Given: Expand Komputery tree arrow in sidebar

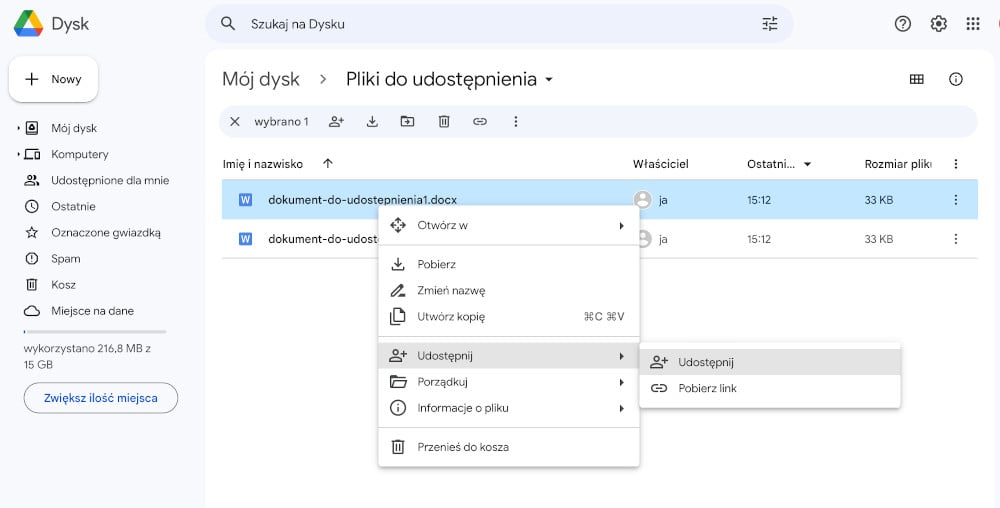Looking at the screenshot, I should 18,154.
